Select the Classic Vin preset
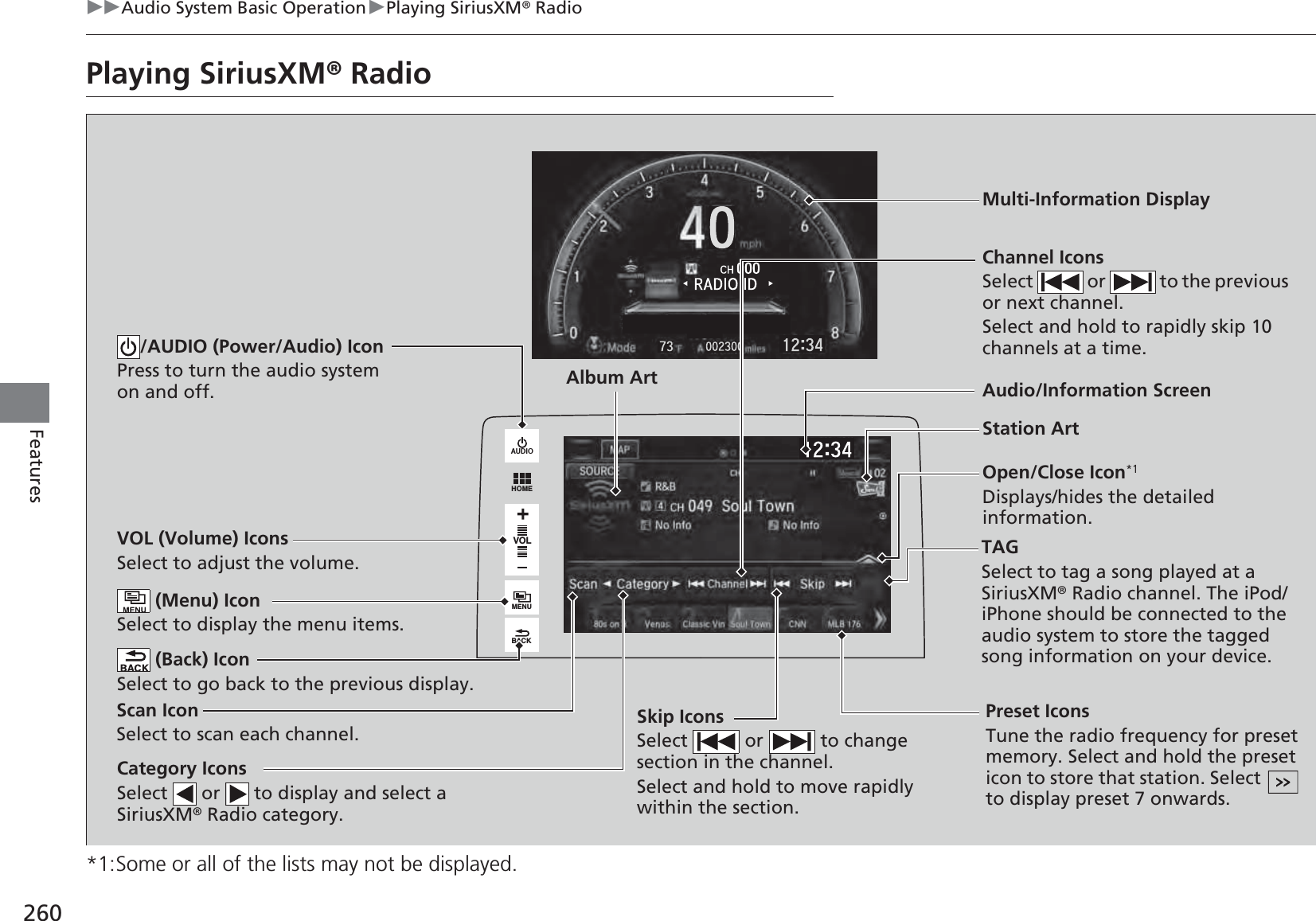Screen dimensions: 1316x921 coord(704,624)
